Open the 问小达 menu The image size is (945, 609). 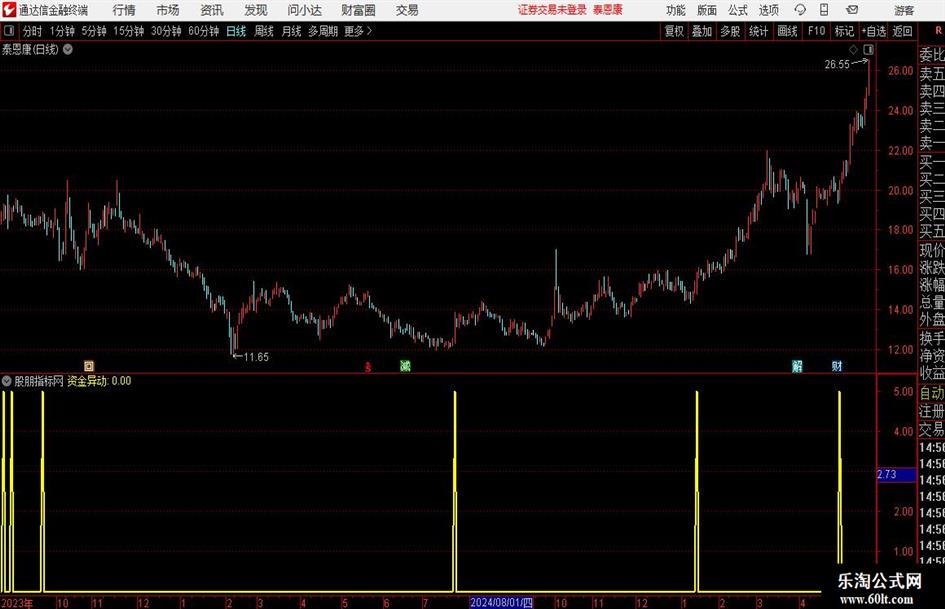pyautogui.click(x=304, y=10)
